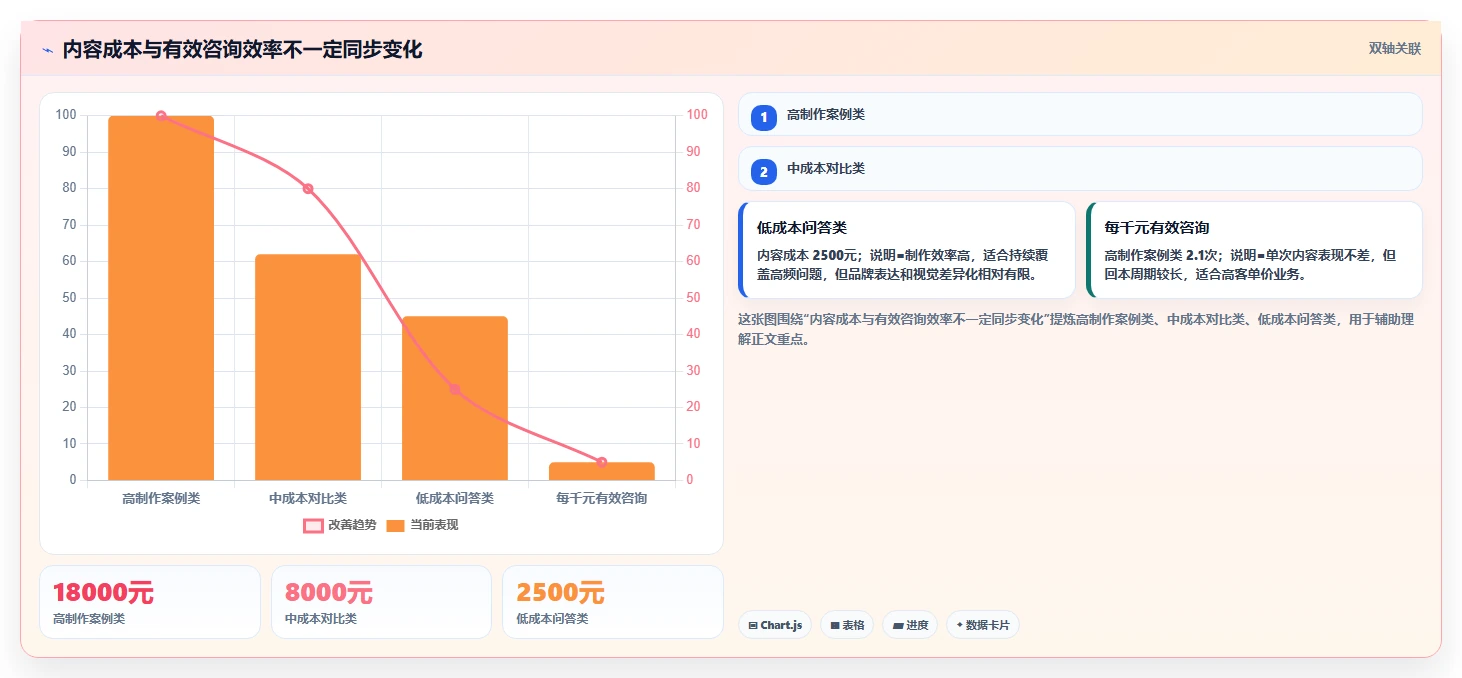Click the 18000元 stat card

[150, 602]
